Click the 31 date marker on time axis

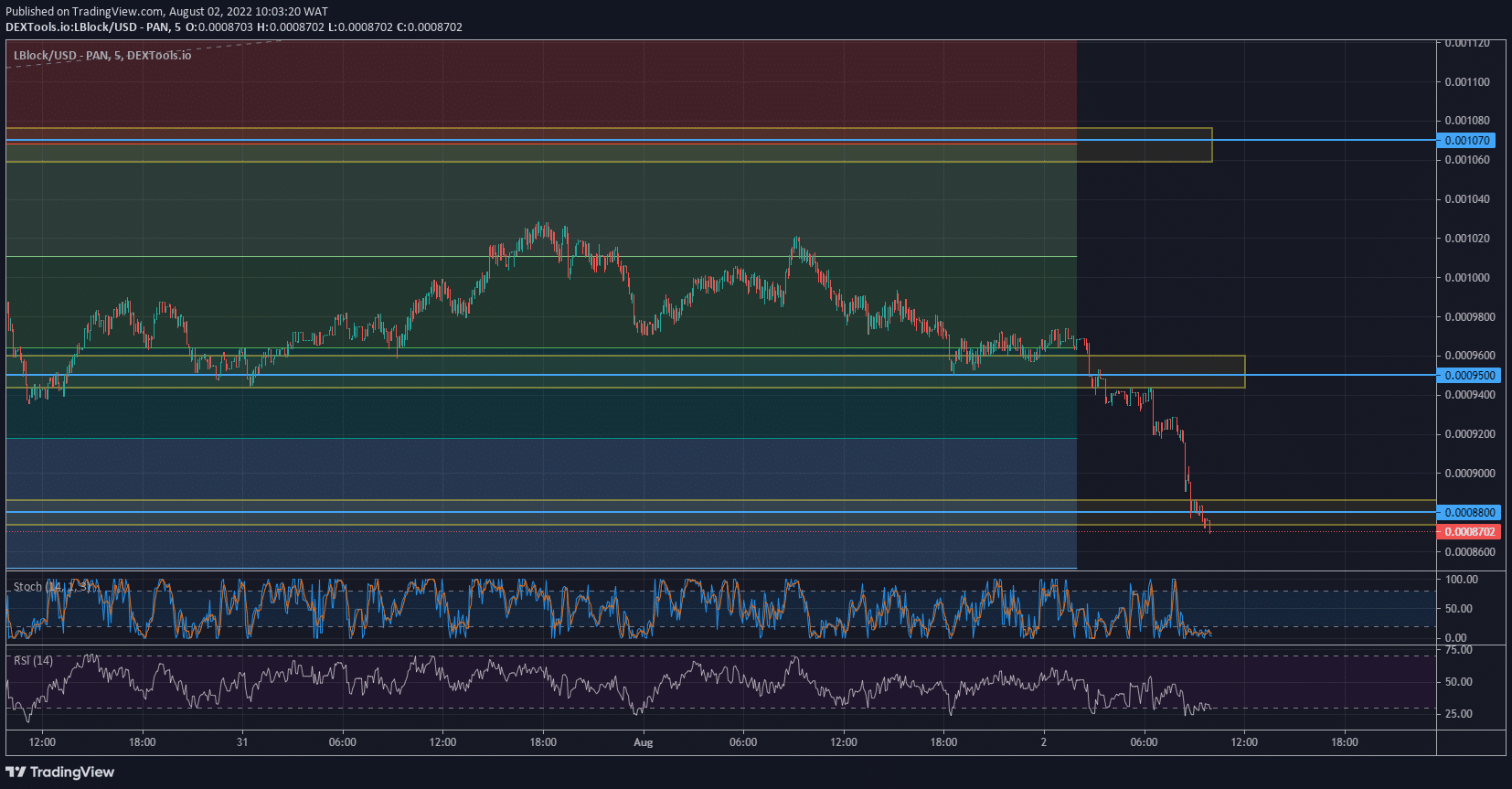pos(242,742)
